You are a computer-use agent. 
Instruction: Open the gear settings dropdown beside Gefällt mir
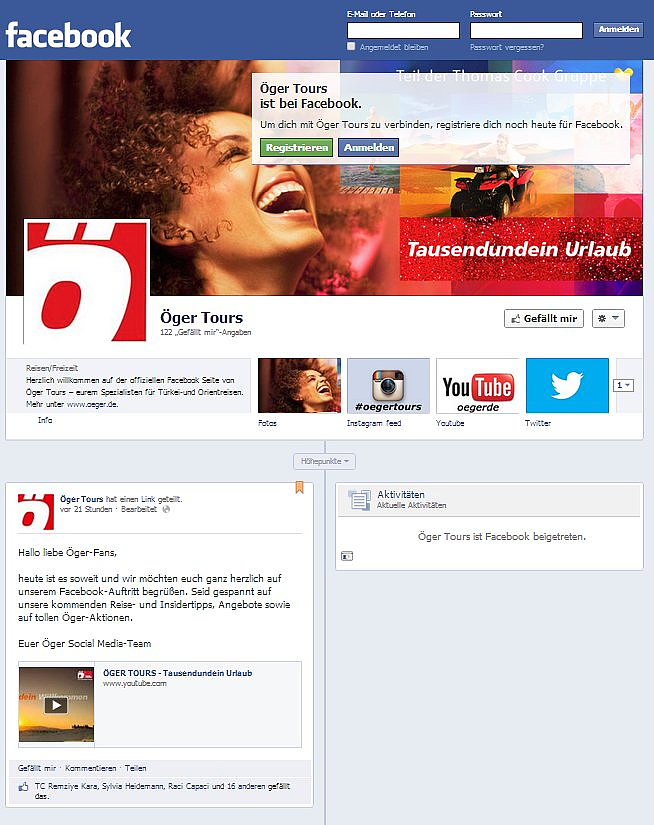point(608,318)
